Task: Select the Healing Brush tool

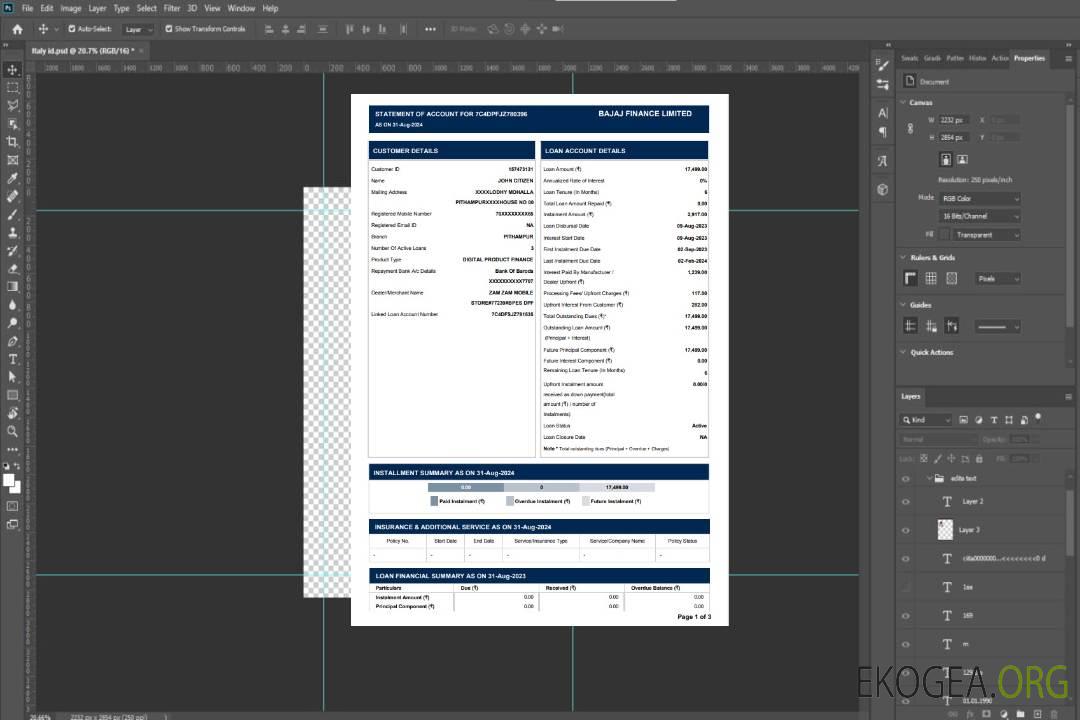Action: point(12,196)
